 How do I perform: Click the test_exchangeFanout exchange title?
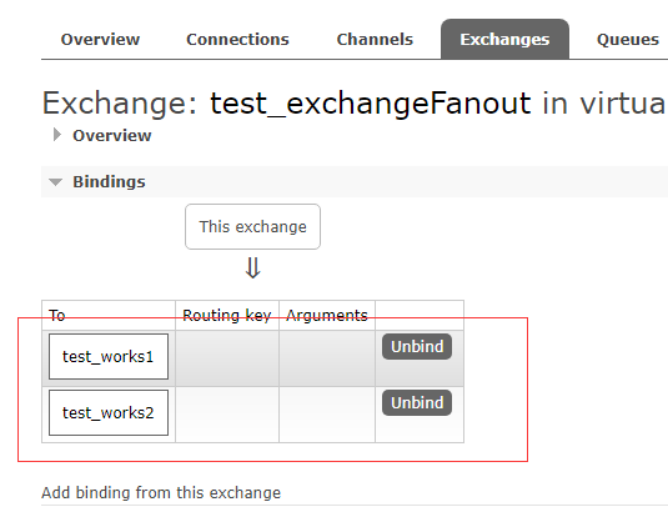click(x=370, y=103)
